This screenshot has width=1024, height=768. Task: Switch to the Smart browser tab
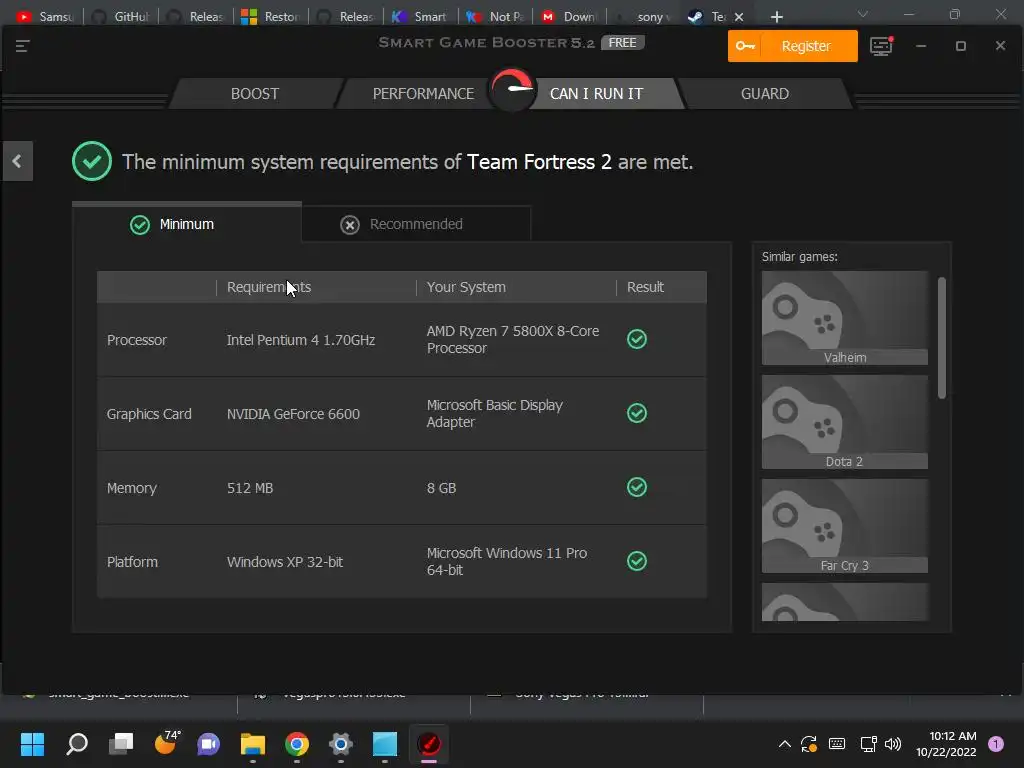pos(419,16)
